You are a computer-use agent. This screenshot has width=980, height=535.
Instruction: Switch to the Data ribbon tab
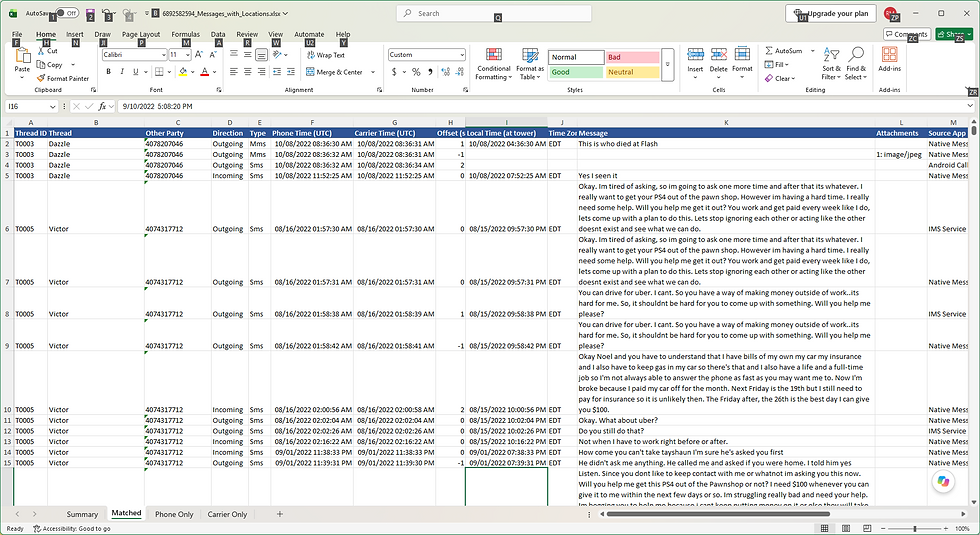click(218, 34)
